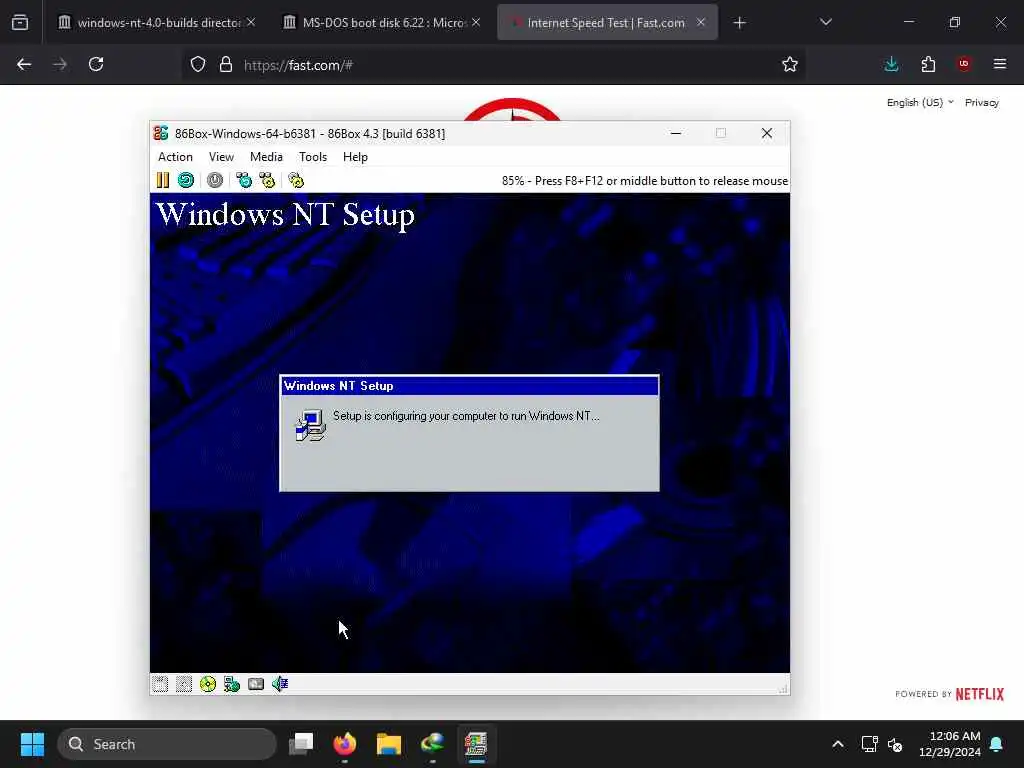Pause the 86Box emulation
Image resolution: width=1024 pixels, height=768 pixels.
point(163,180)
